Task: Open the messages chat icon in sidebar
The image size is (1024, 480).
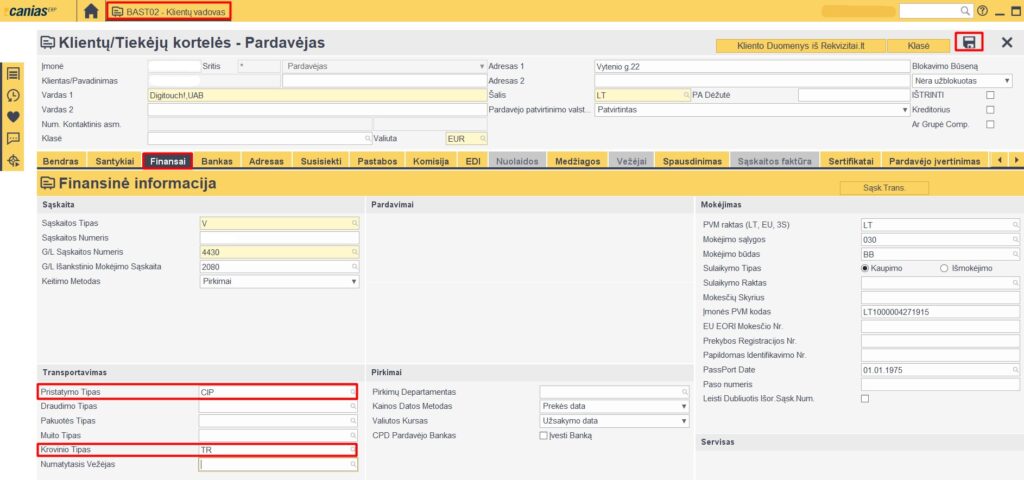Action: [x=13, y=139]
